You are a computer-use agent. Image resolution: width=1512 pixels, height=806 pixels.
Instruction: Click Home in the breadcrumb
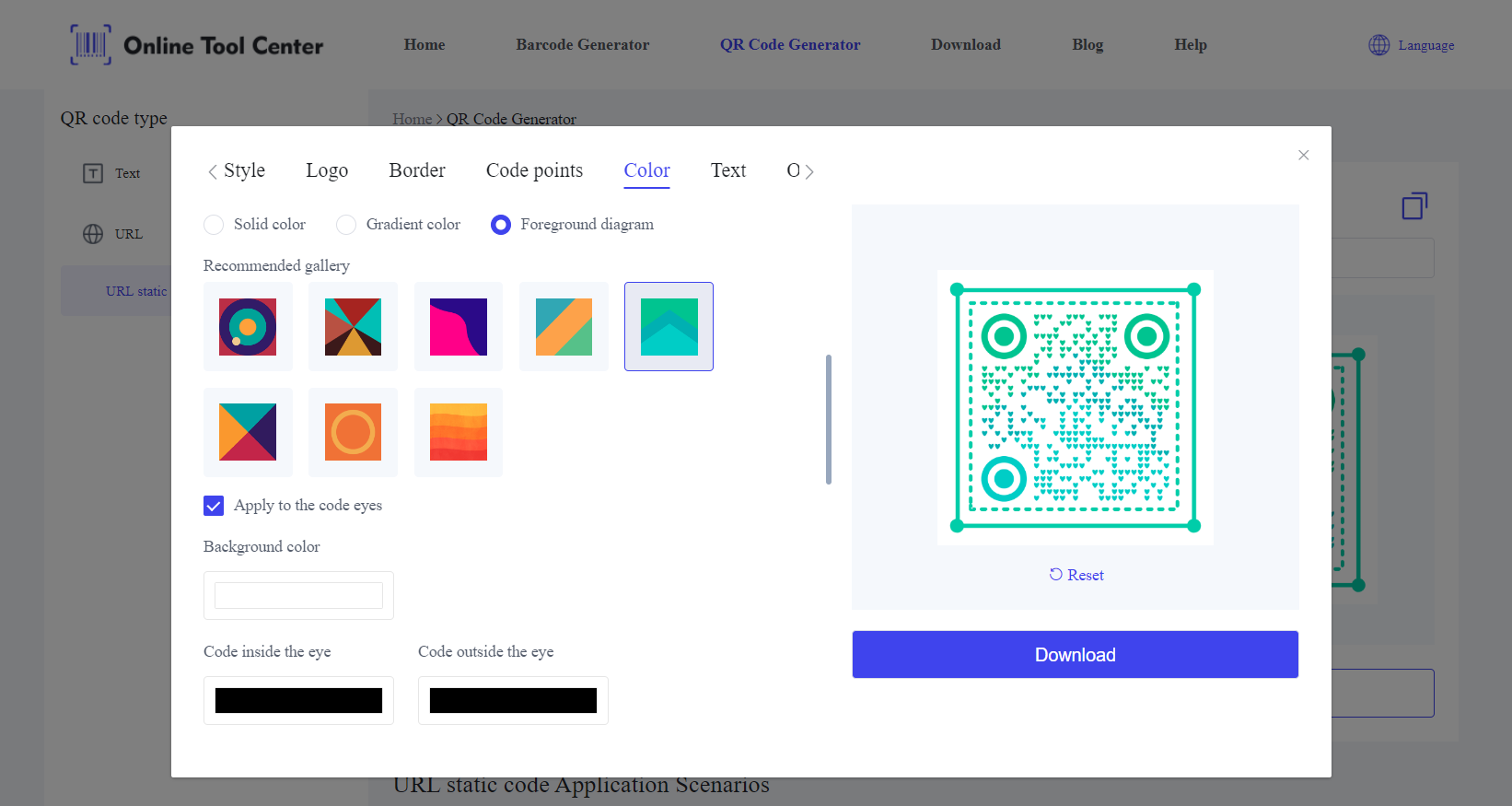point(412,119)
